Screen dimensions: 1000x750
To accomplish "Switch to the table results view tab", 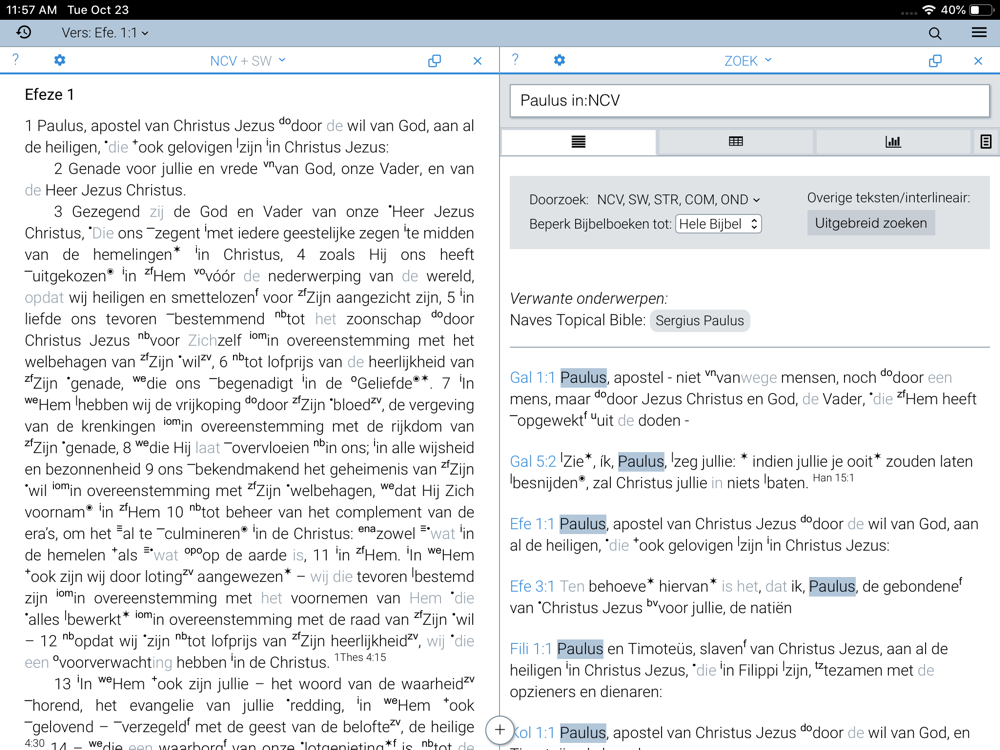I will click(x=735, y=142).
